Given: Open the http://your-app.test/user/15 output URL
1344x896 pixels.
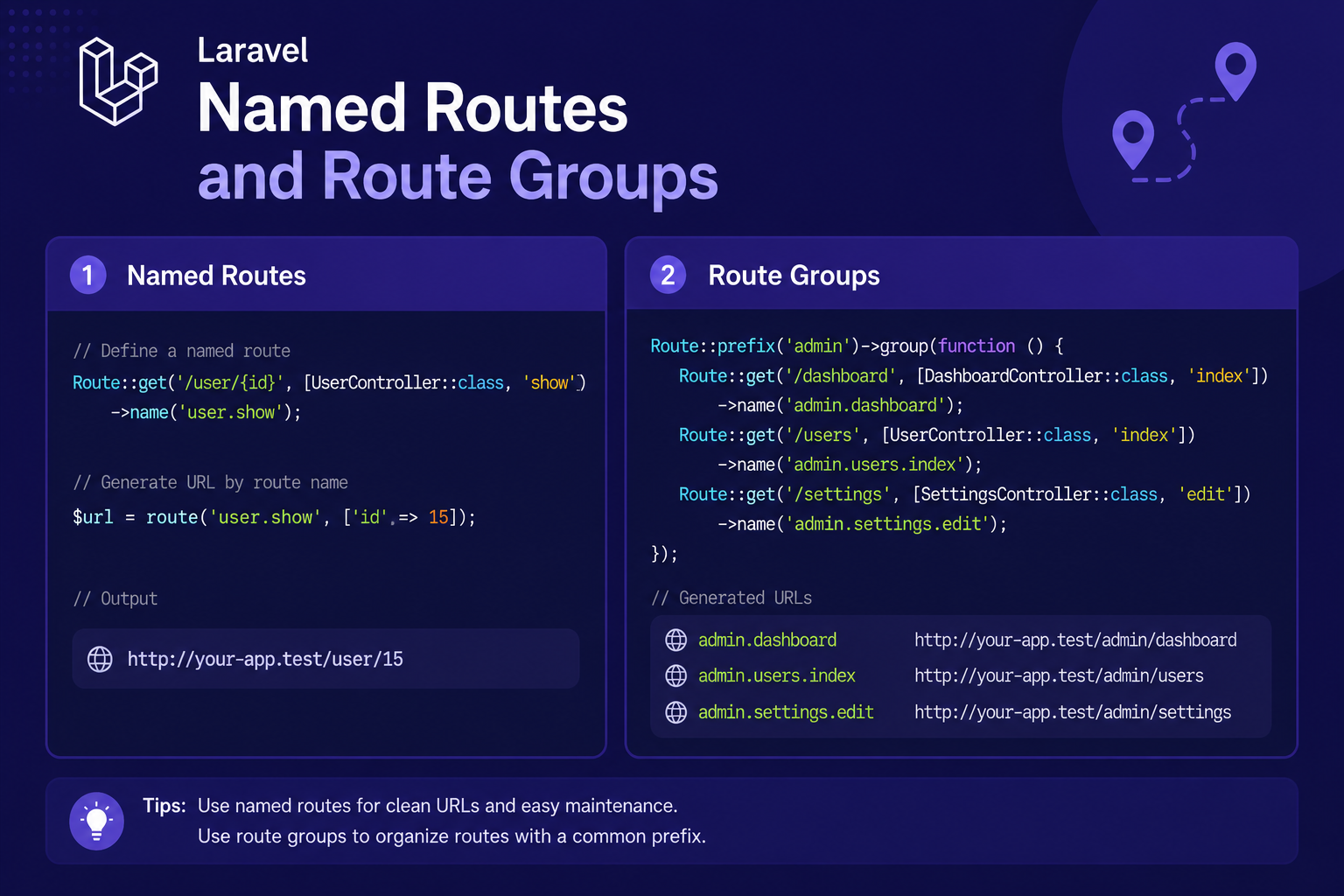Looking at the screenshot, I should pyautogui.click(x=265, y=659).
